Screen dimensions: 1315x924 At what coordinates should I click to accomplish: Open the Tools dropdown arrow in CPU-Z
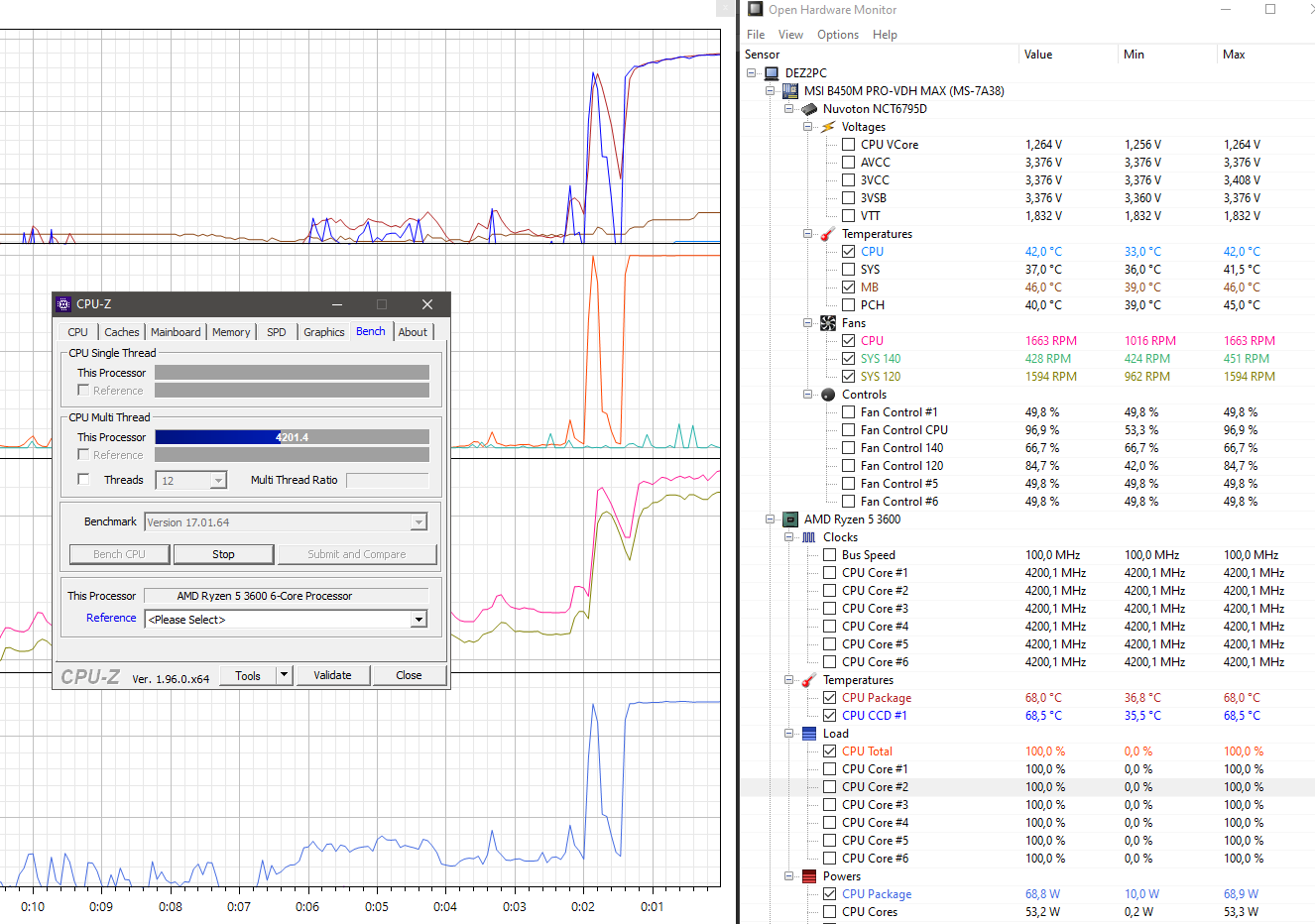(284, 675)
